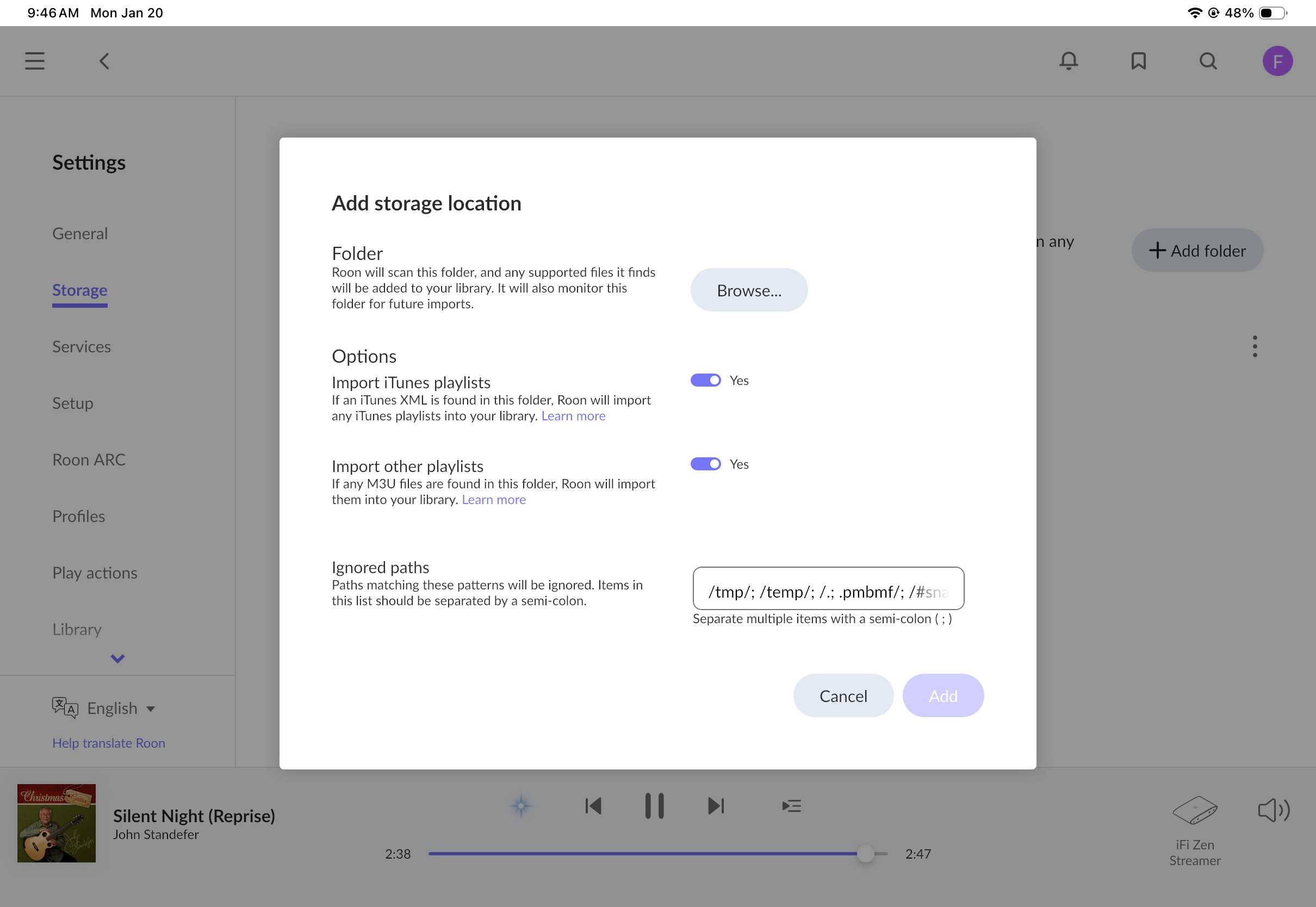Open the volume speaker icon
The image size is (1316, 907).
(x=1274, y=810)
